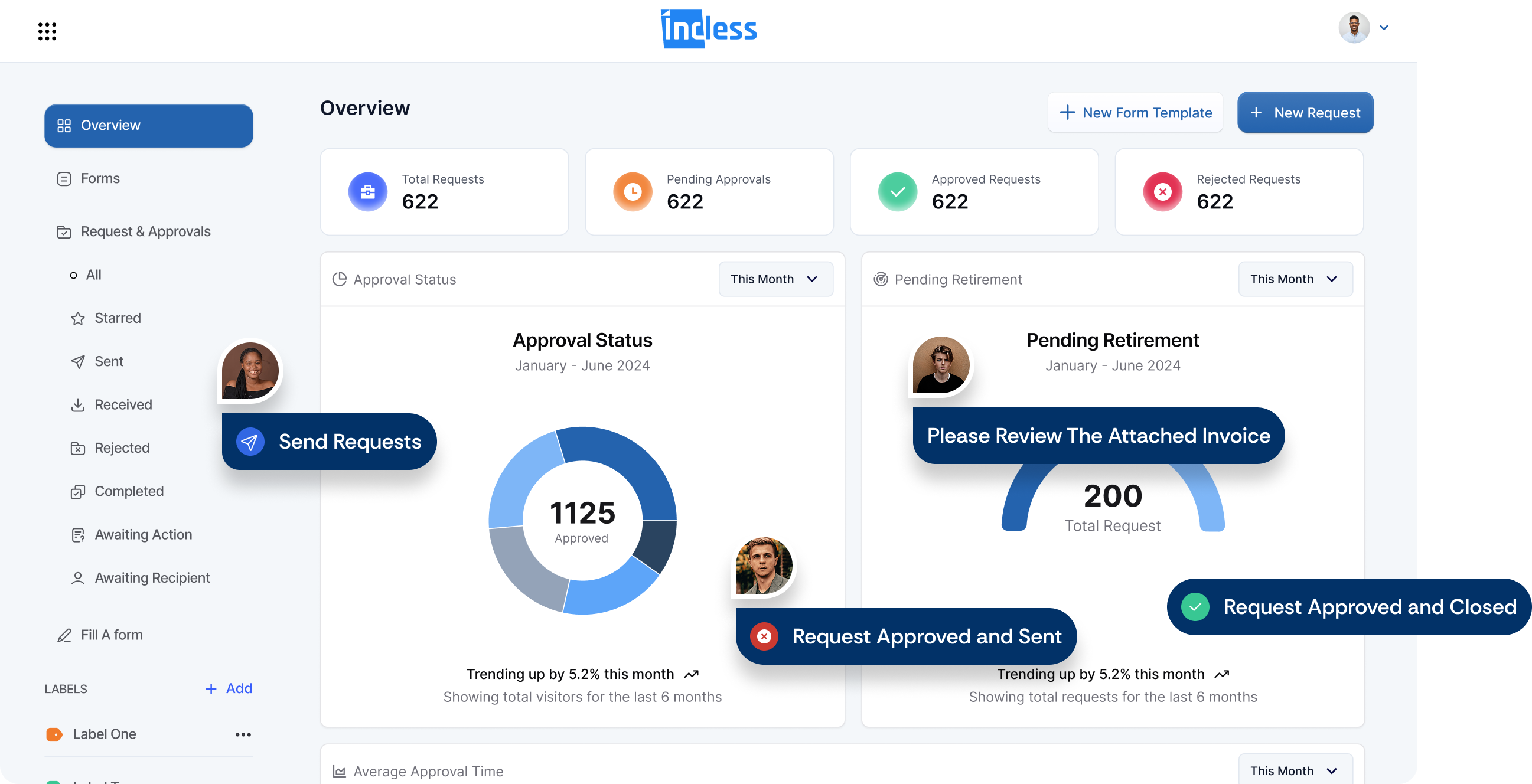This screenshot has height=784, width=1532.
Task: Click the Rejected Requests red X icon
Action: [x=1162, y=191]
